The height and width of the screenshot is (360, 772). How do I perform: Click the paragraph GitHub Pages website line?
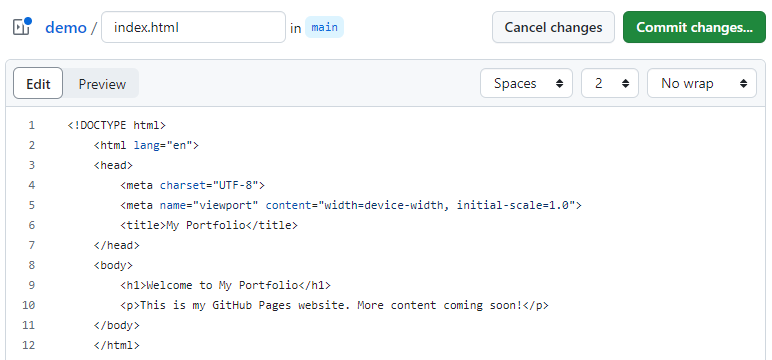click(x=334, y=305)
